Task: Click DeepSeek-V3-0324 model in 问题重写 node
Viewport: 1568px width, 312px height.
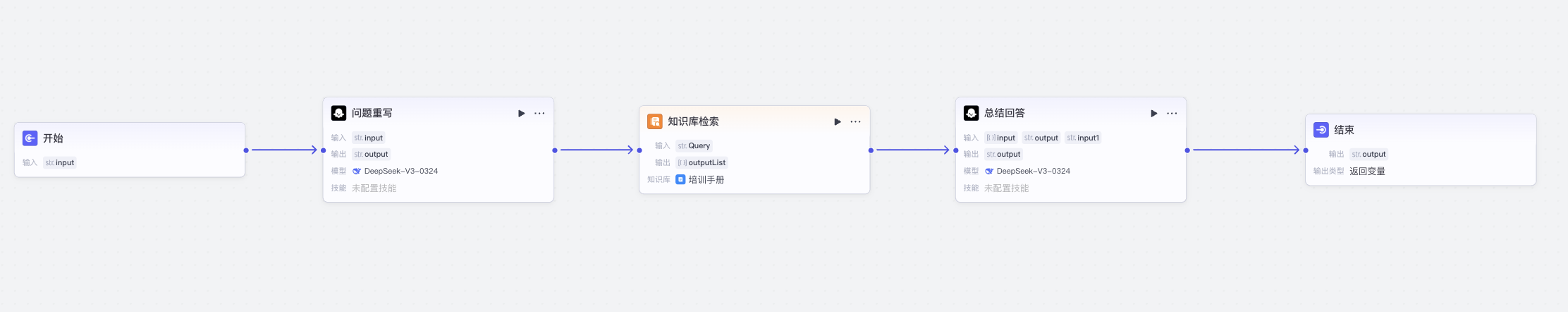Action: (401, 171)
